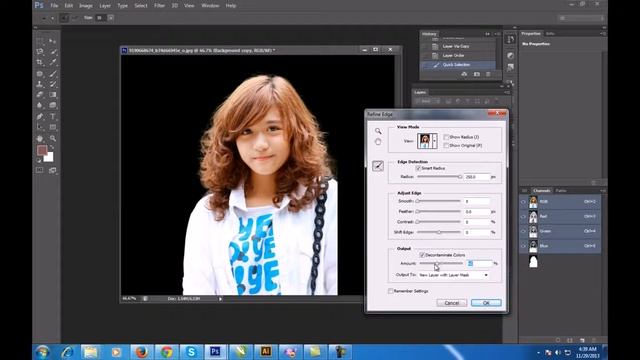Hide the RGB channel visibility eye

click(524, 202)
